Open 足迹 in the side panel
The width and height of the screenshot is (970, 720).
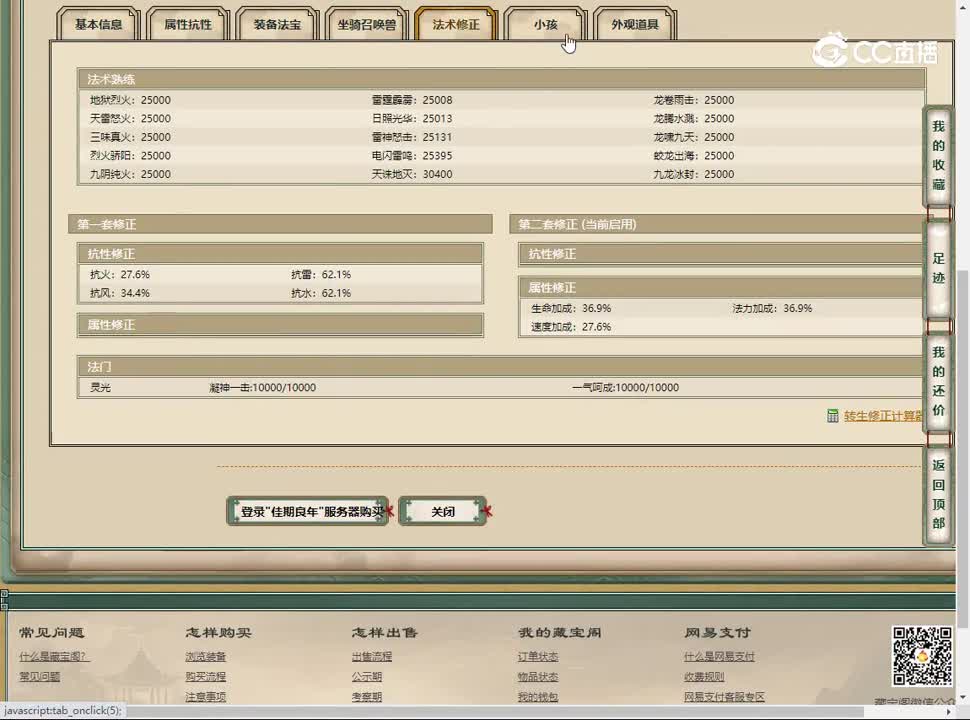(x=938, y=268)
